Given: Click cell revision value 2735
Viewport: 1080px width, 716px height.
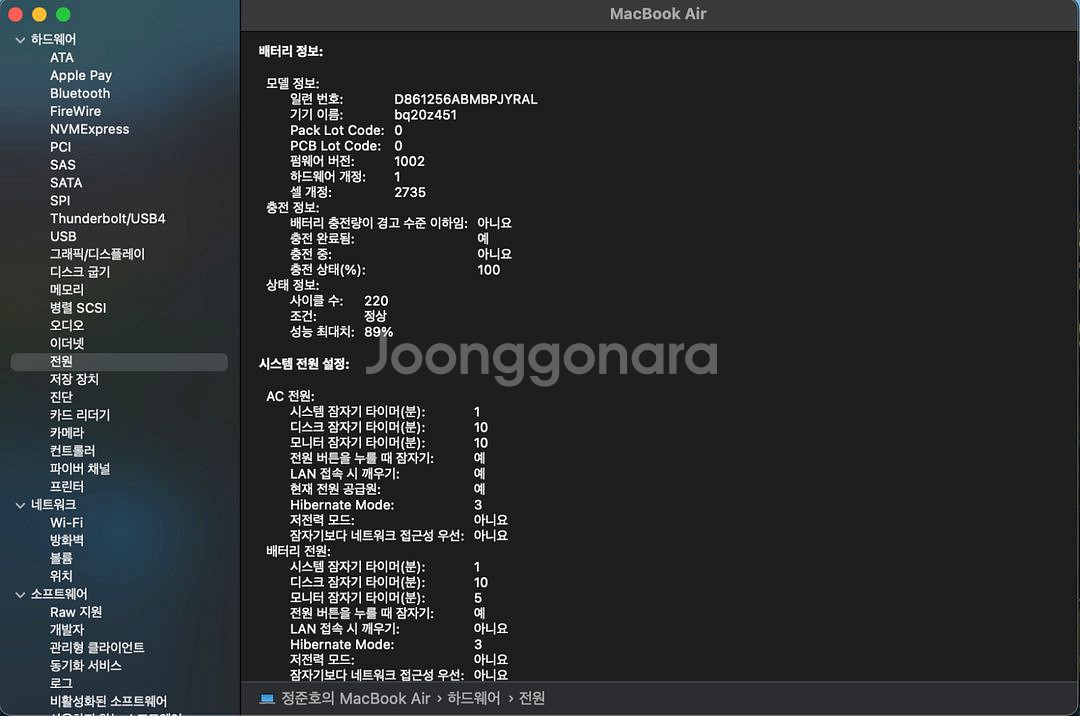Looking at the screenshot, I should coord(410,193).
